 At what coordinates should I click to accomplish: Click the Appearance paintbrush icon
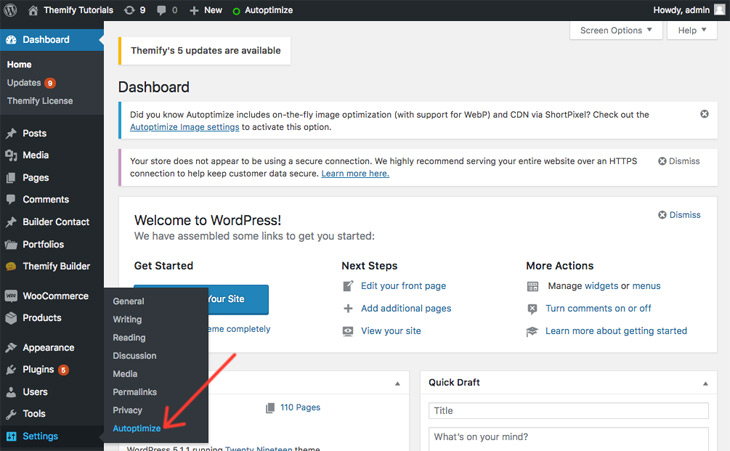11,348
